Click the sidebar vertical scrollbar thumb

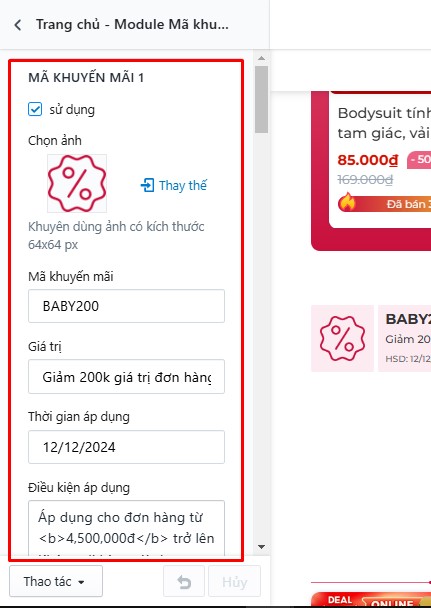[262, 99]
